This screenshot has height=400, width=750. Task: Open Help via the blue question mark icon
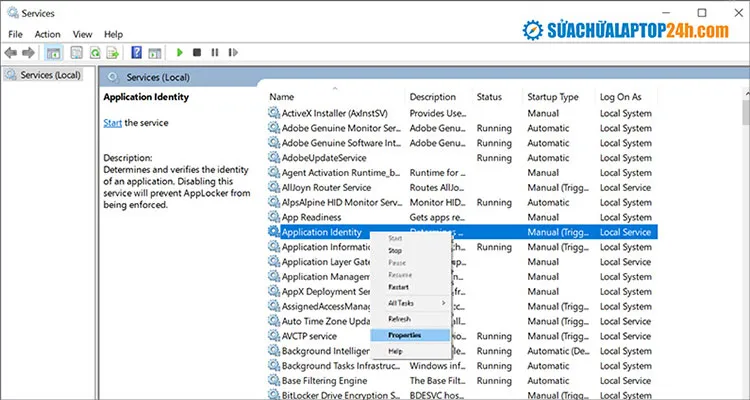(135, 52)
